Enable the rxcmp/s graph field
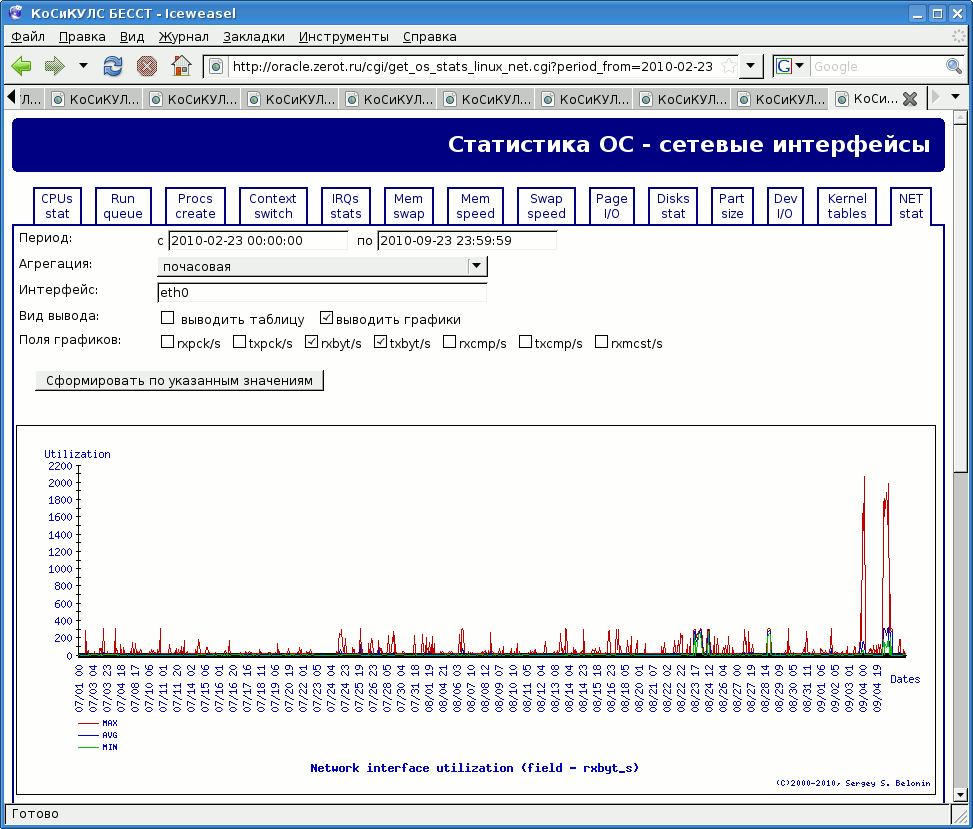973x829 pixels. [x=450, y=342]
